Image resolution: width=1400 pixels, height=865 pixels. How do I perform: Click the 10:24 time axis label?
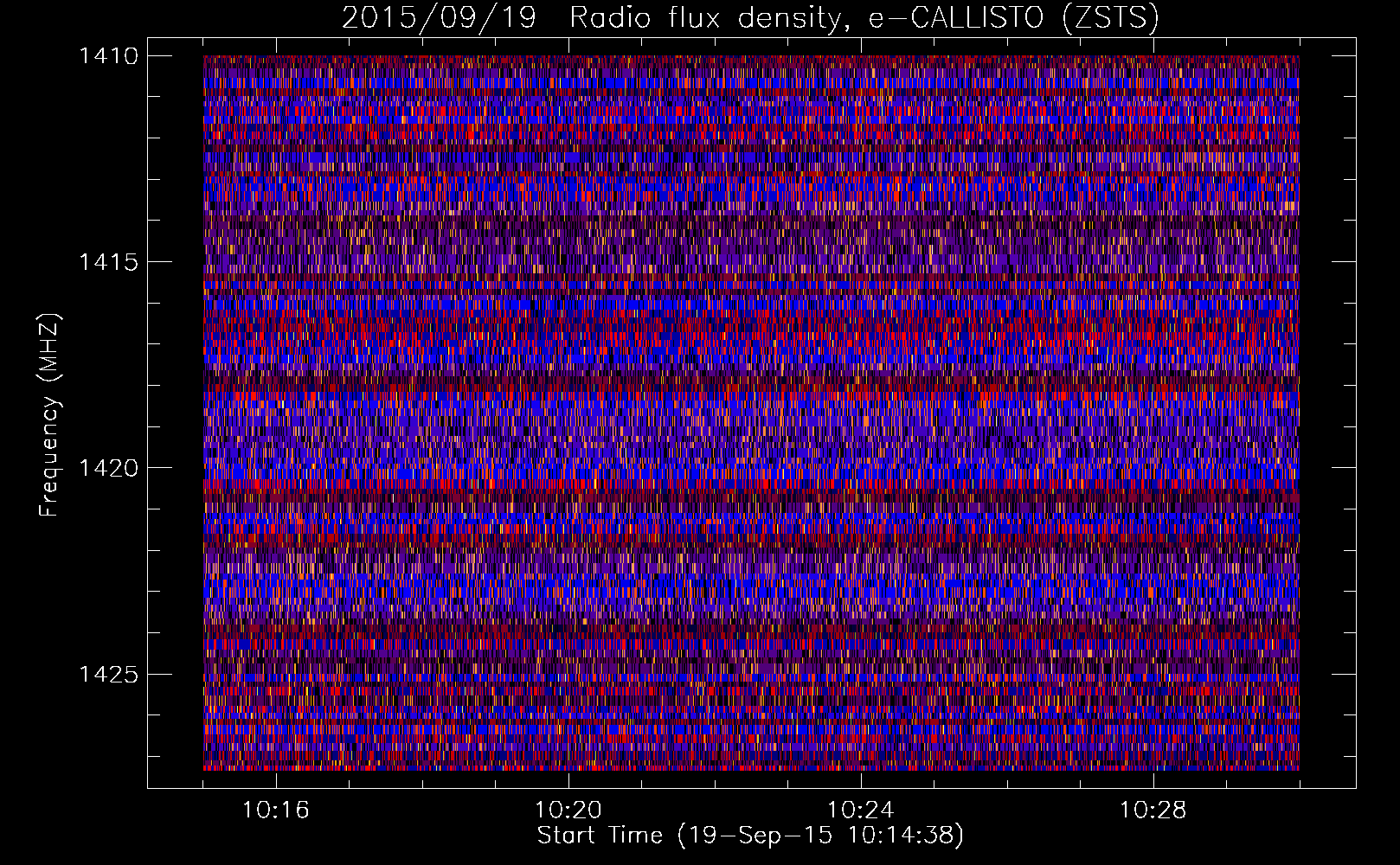(x=861, y=811)
